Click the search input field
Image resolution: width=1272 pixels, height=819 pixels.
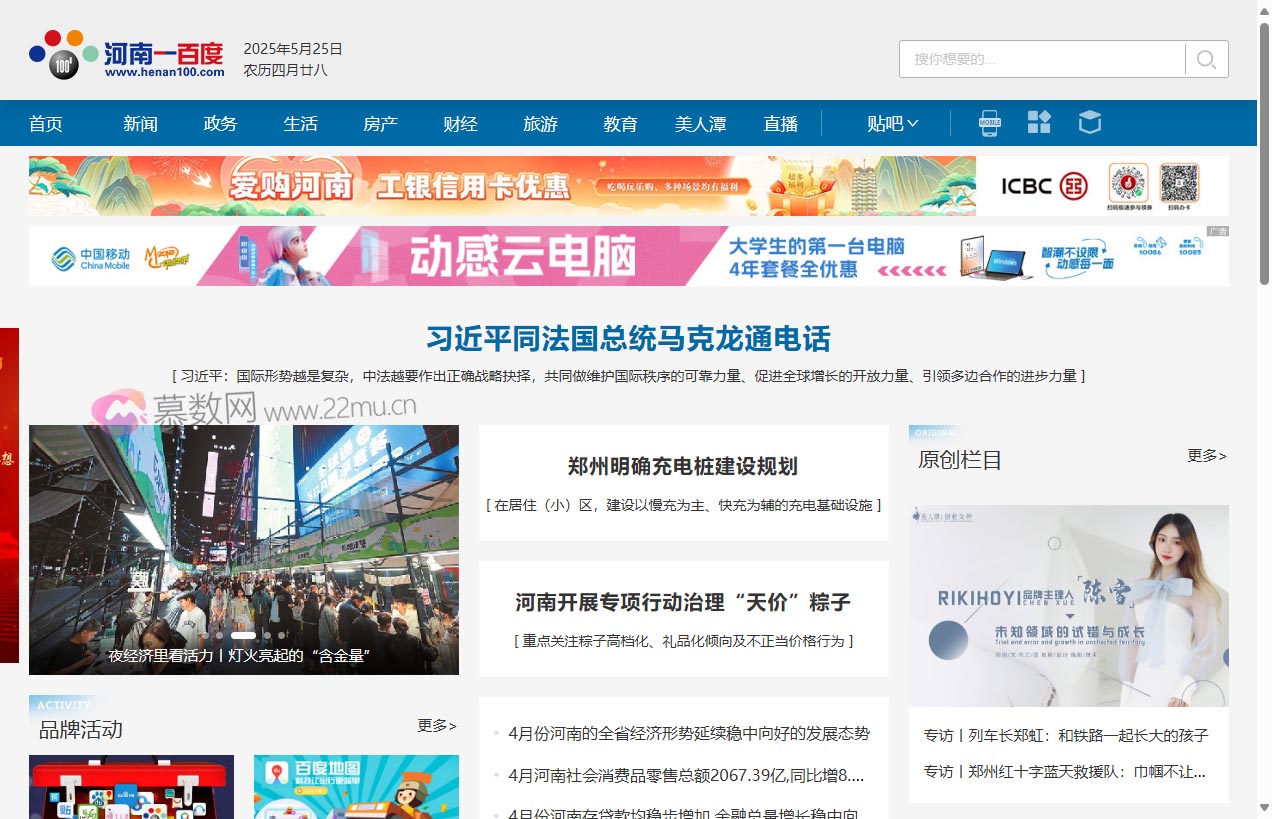pos(1040,59)
